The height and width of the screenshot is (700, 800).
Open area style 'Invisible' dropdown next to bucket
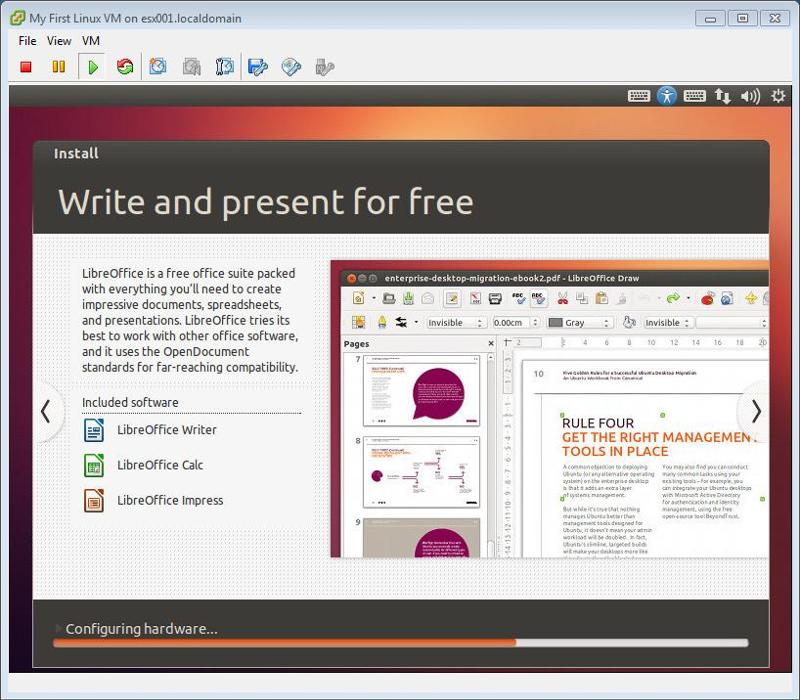(x=667, y=323)
